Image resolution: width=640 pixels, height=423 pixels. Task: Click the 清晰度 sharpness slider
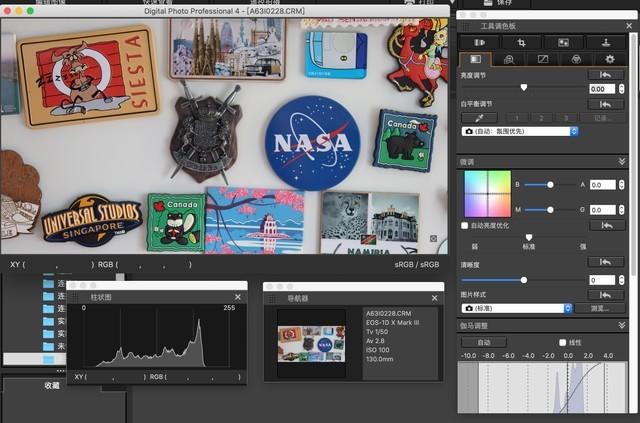524,280
